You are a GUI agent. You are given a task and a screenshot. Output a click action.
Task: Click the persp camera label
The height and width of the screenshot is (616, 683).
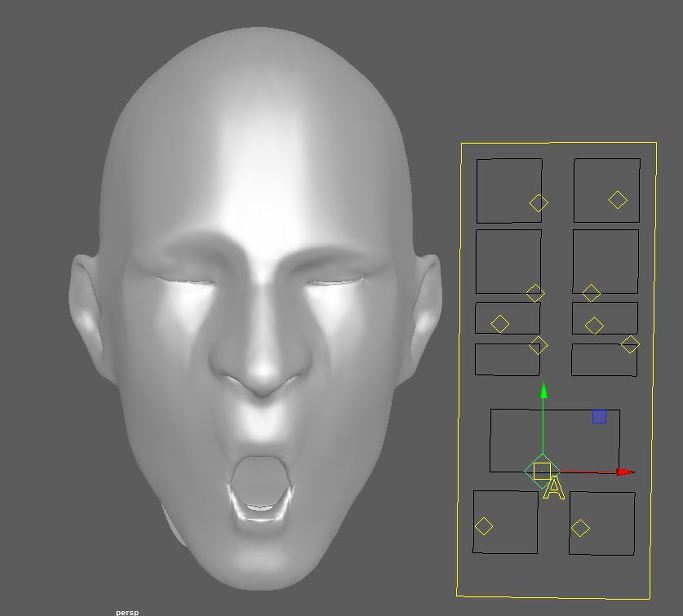127,613
